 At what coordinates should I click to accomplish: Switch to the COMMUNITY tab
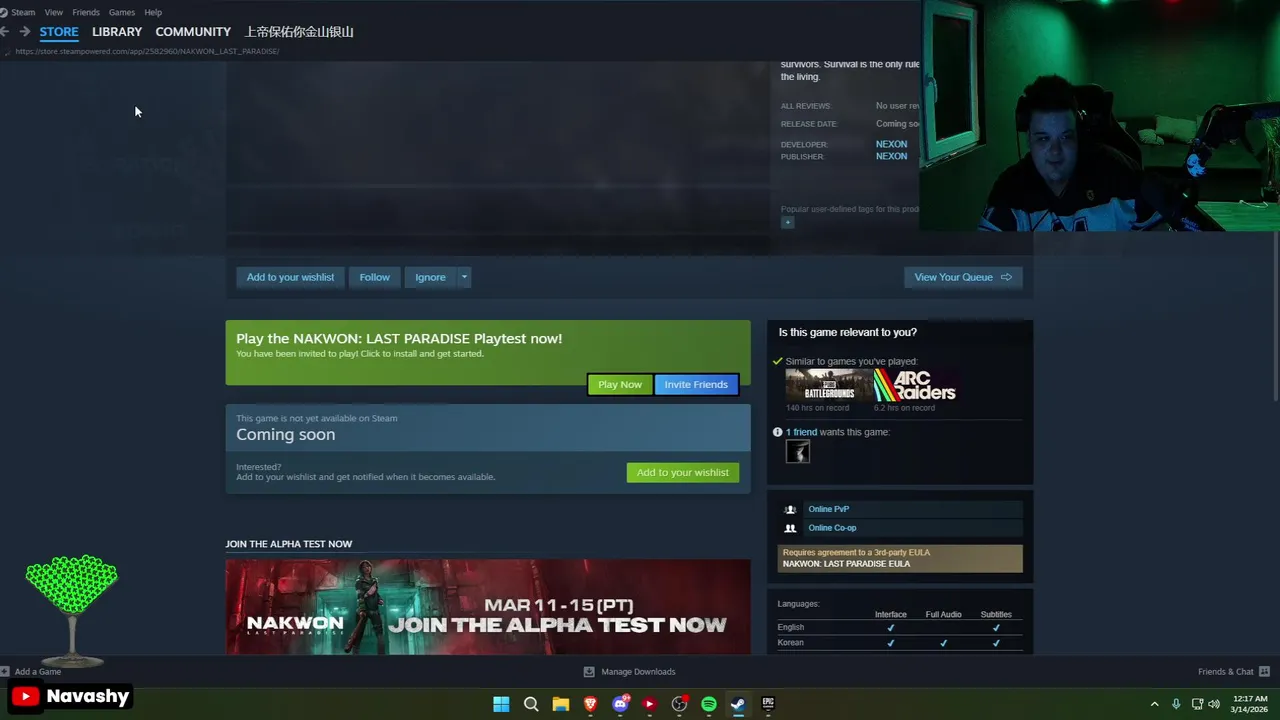tap(193, 32)
